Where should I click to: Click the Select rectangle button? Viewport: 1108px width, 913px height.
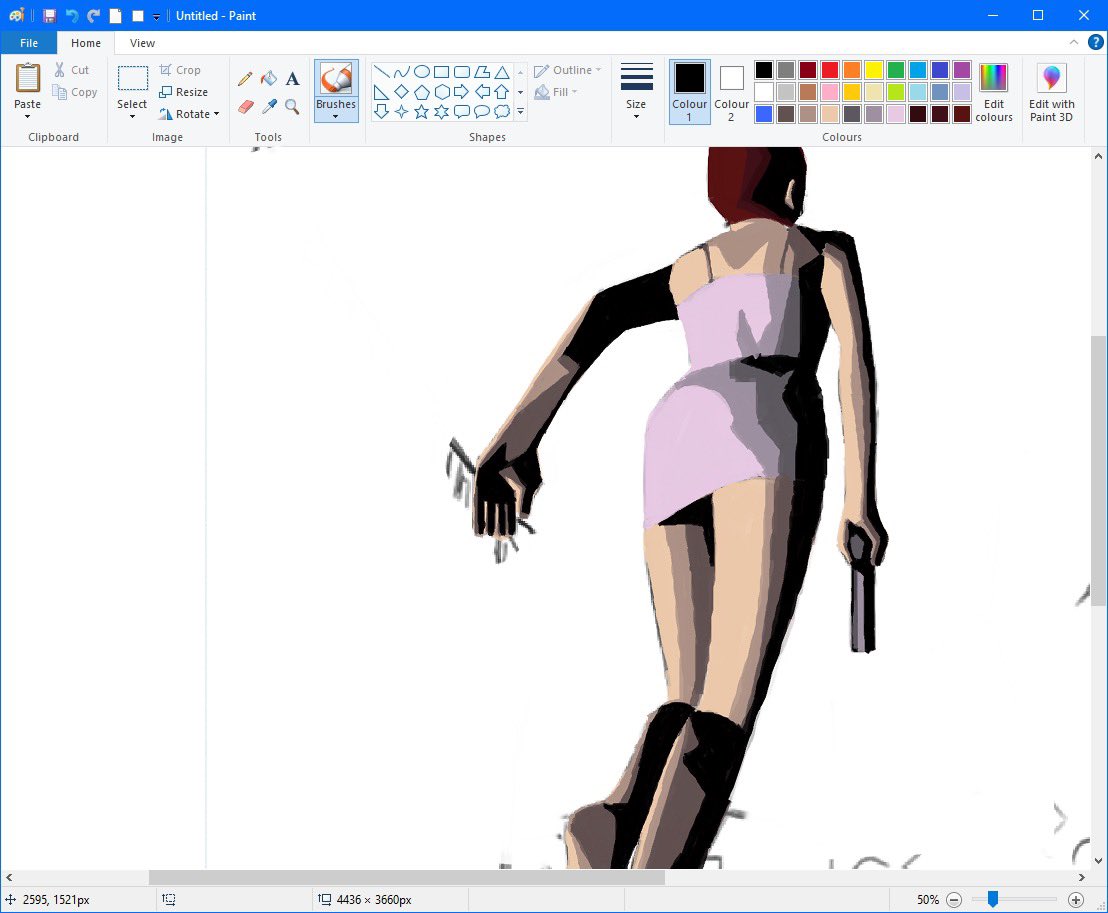[x=132, y=78]
